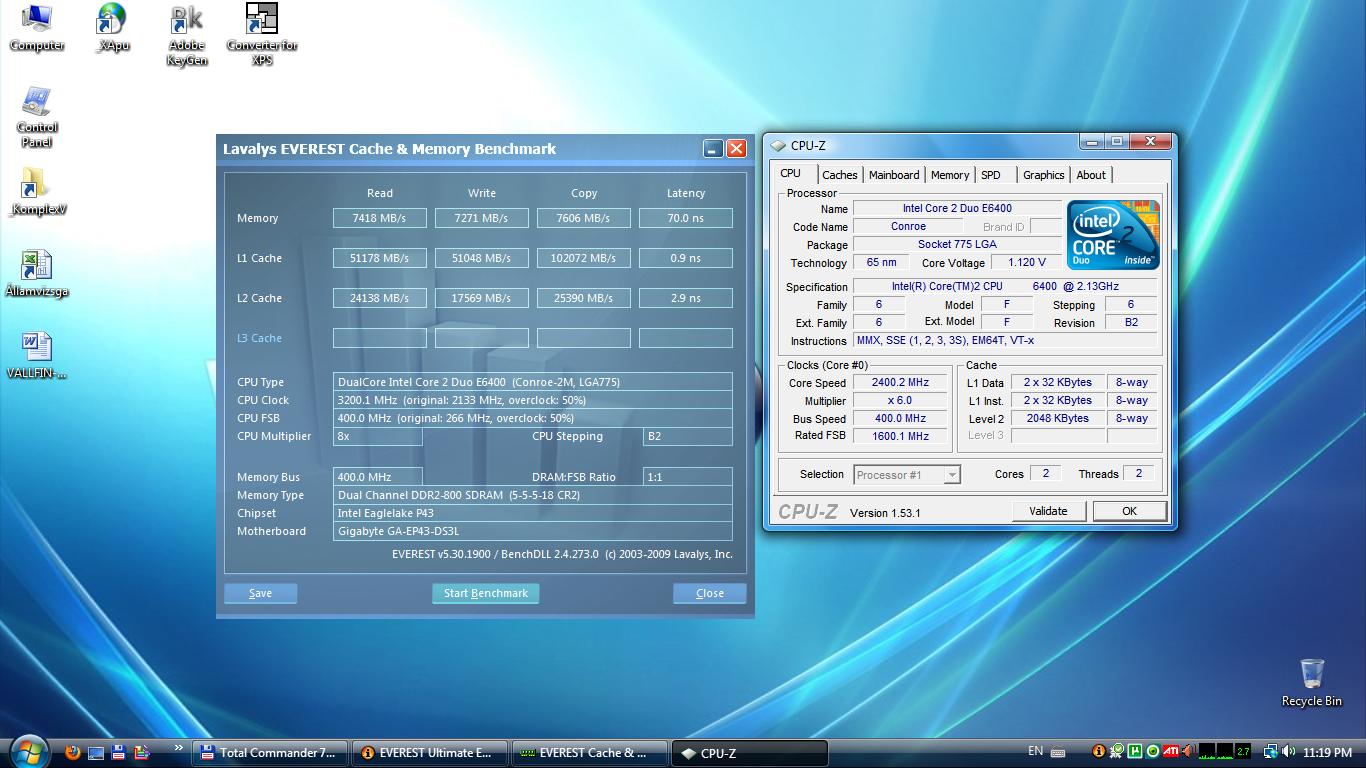Screen dimensions: 1366x768
Task: Click the 2.7 CPU meter tray icon
Action: coord(1243,751)
